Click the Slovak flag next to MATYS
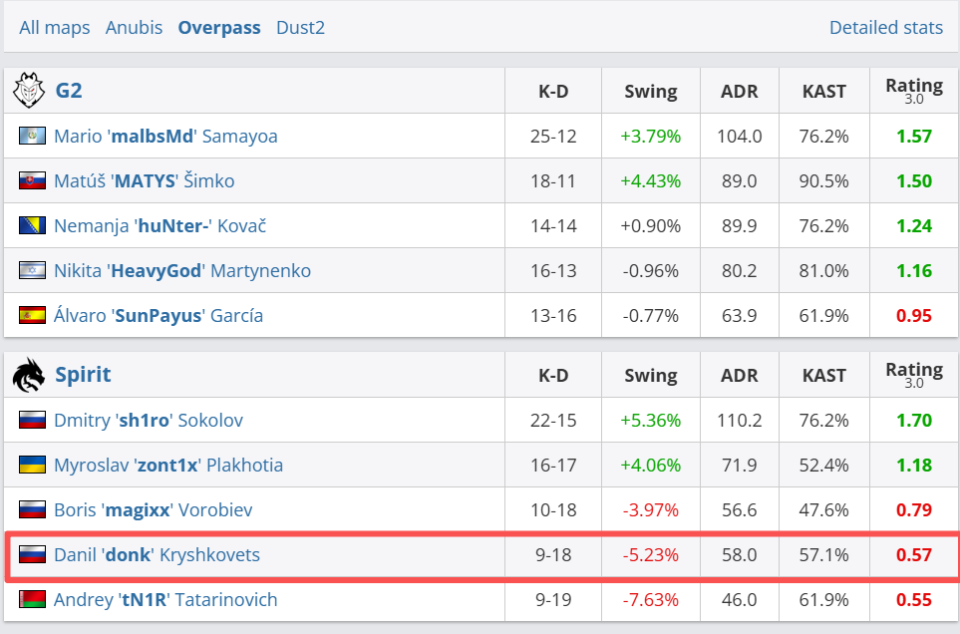 (x=32, y=181)
